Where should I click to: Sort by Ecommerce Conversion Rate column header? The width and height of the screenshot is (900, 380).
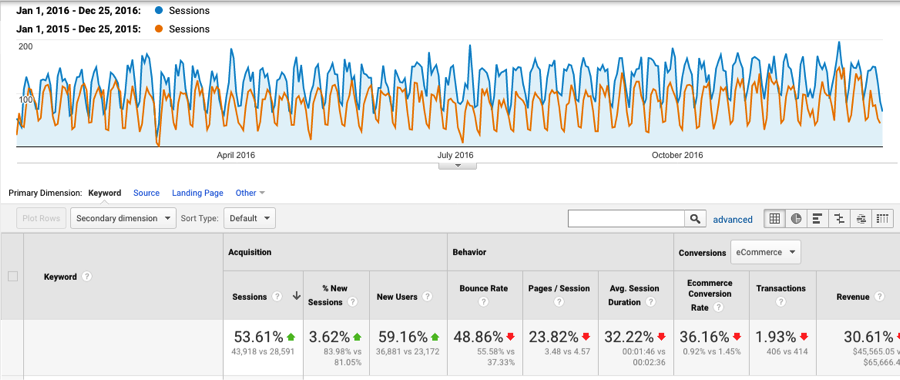pyautogui.click(x=709, y=295)
